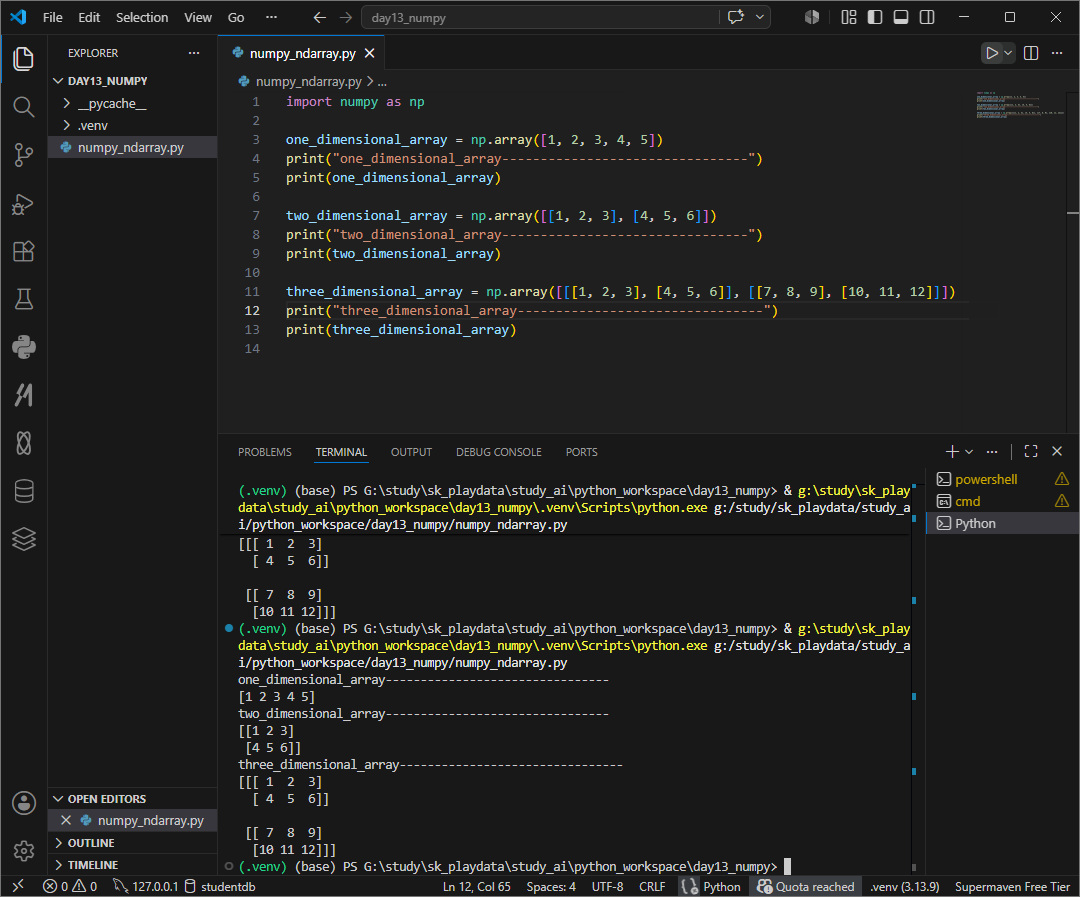The image size is (1080, 897).
Task: Select the powershell terminal instance
Action: click(x=1002, y=479)
